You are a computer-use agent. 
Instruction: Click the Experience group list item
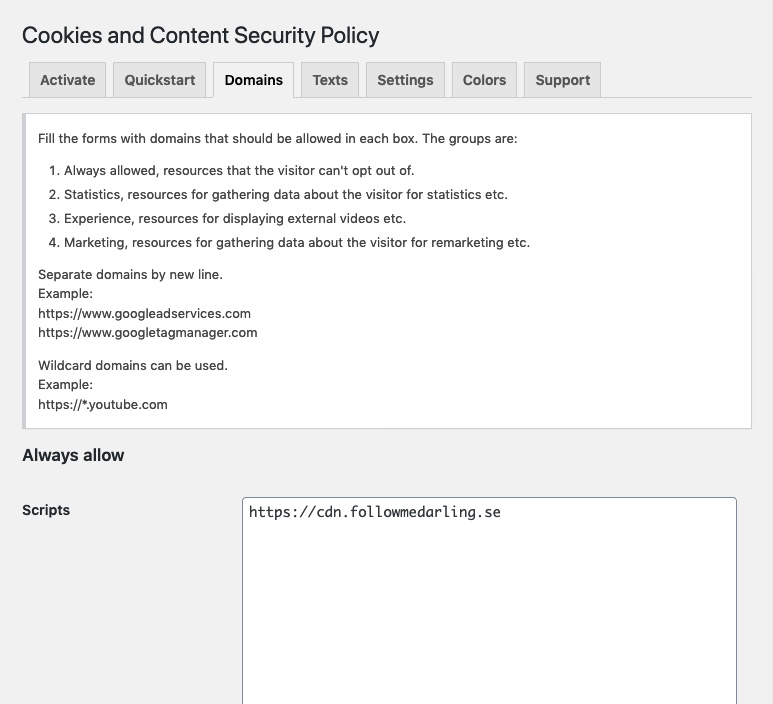point(234,218)
